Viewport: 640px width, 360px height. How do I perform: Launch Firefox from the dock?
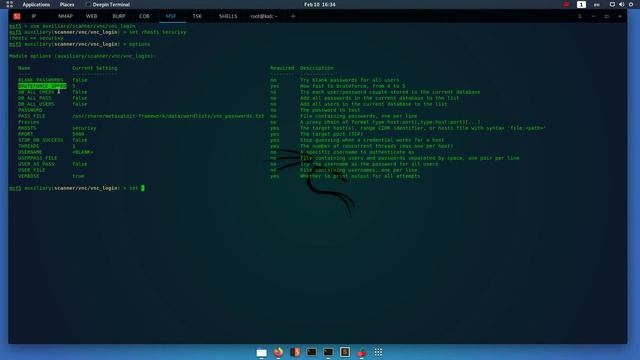pyautogui.click(x=278, y=352)
